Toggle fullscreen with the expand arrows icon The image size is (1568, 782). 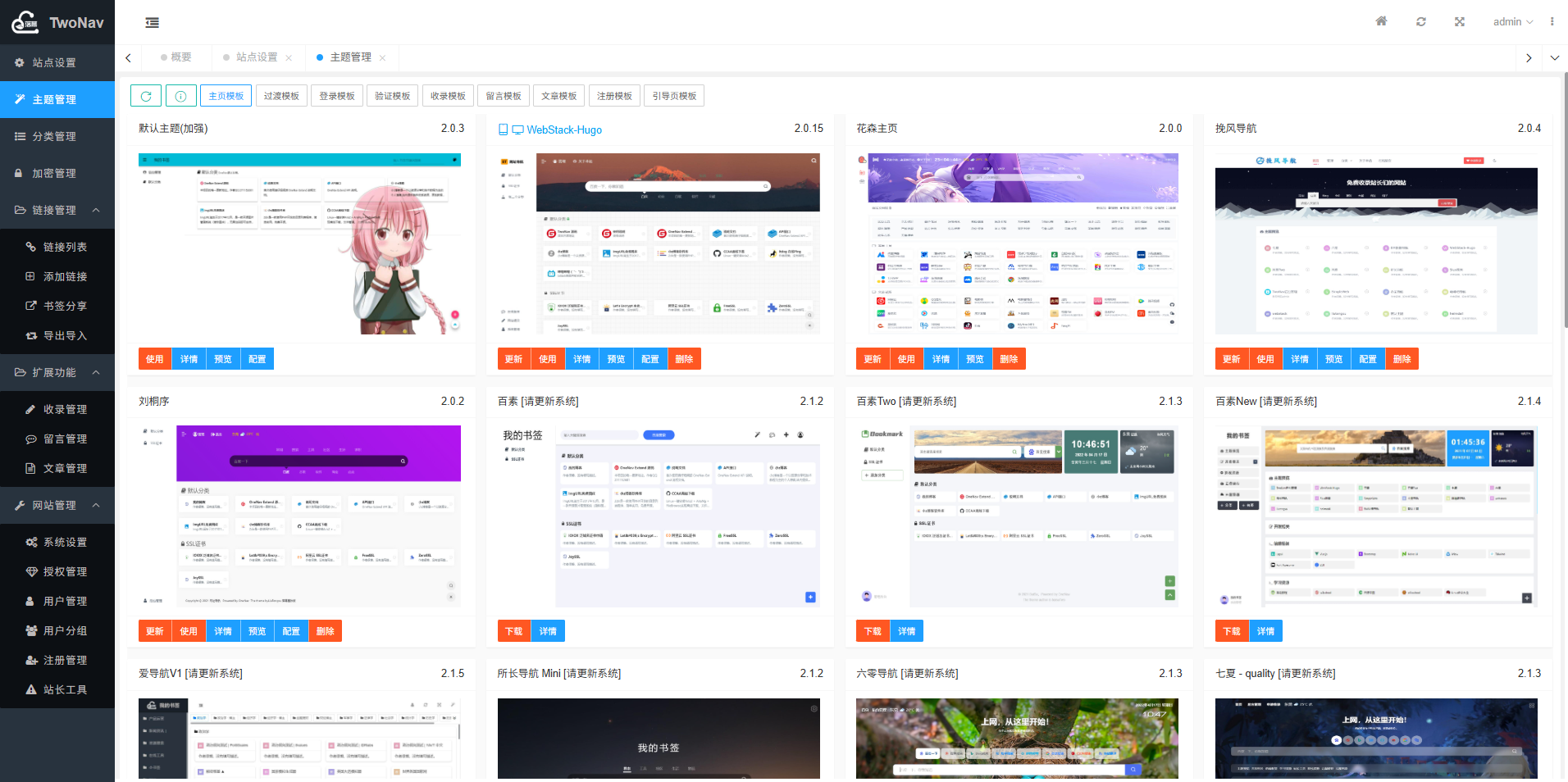1460,21
